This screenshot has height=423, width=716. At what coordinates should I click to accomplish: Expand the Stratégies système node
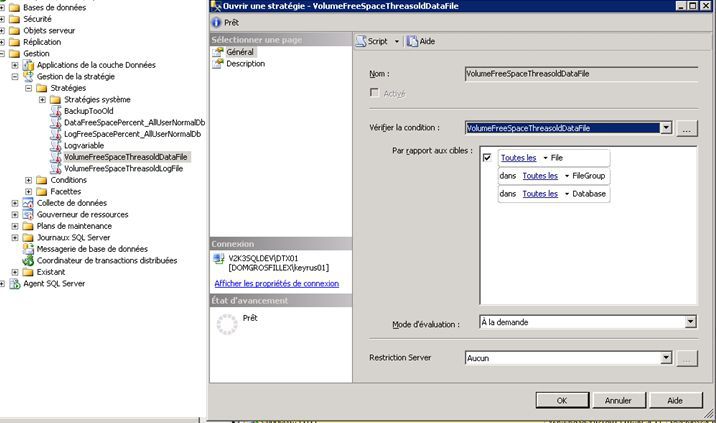pos(42,100)
